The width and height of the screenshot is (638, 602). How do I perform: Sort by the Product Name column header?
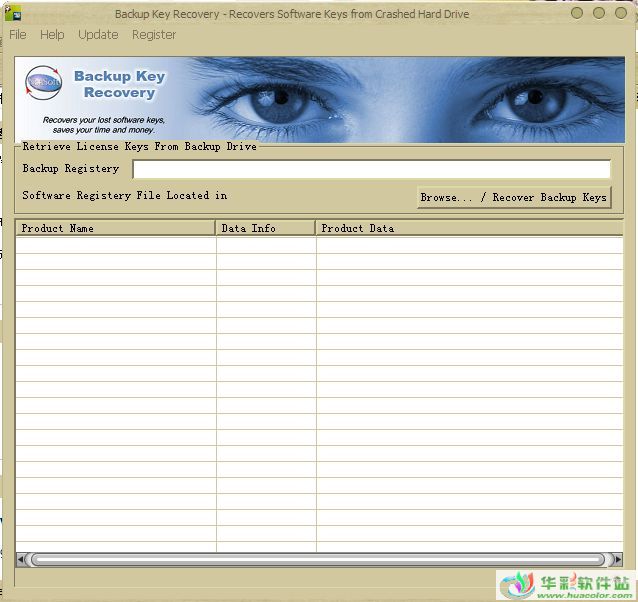pos(115,228)
